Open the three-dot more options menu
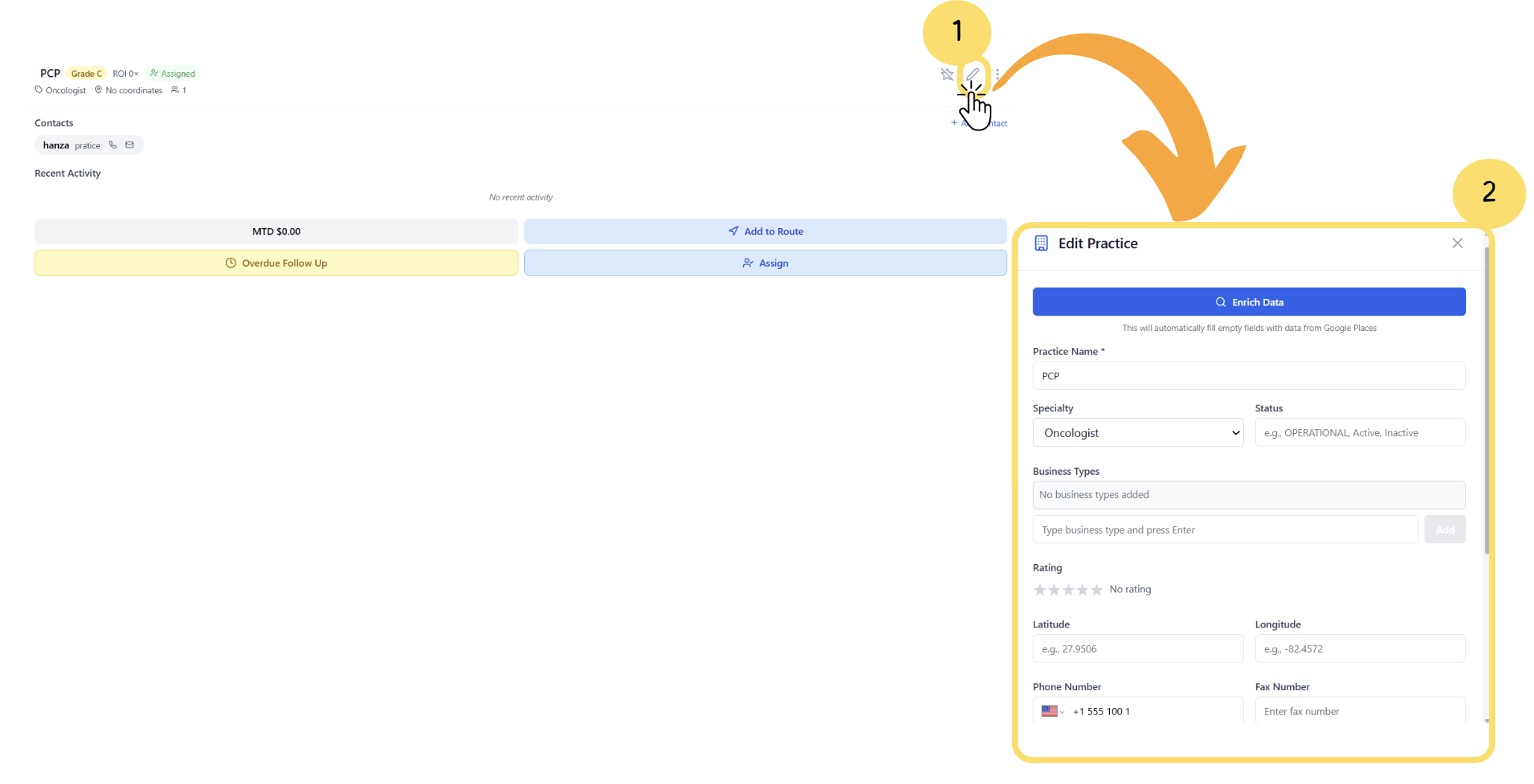Viewport: 1534px width, 784px height. (x=997, y=74)
